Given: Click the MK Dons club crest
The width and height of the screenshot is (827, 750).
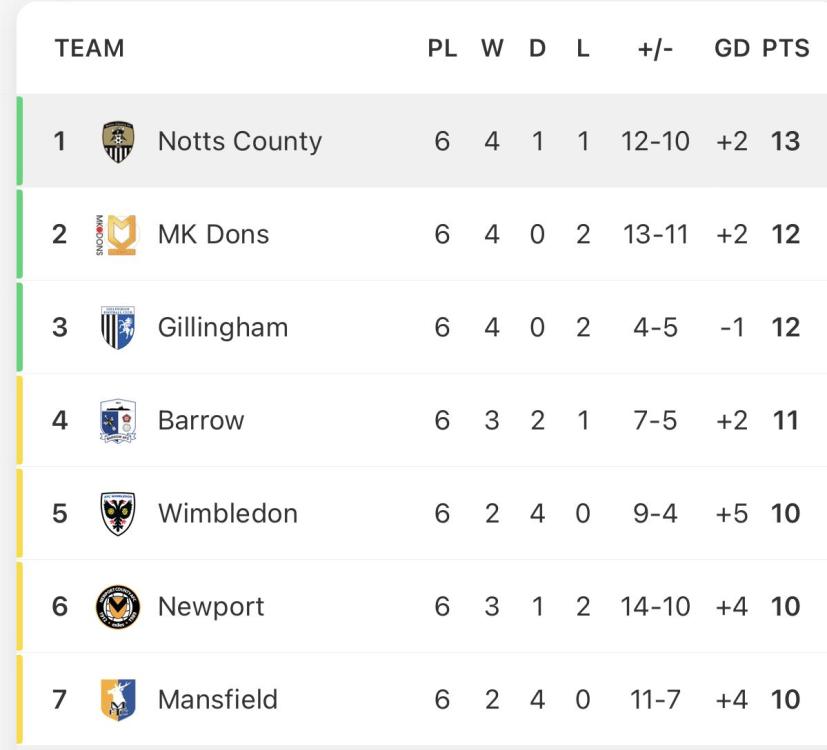Looking at the screenshot, I should (x=117, y=234).
